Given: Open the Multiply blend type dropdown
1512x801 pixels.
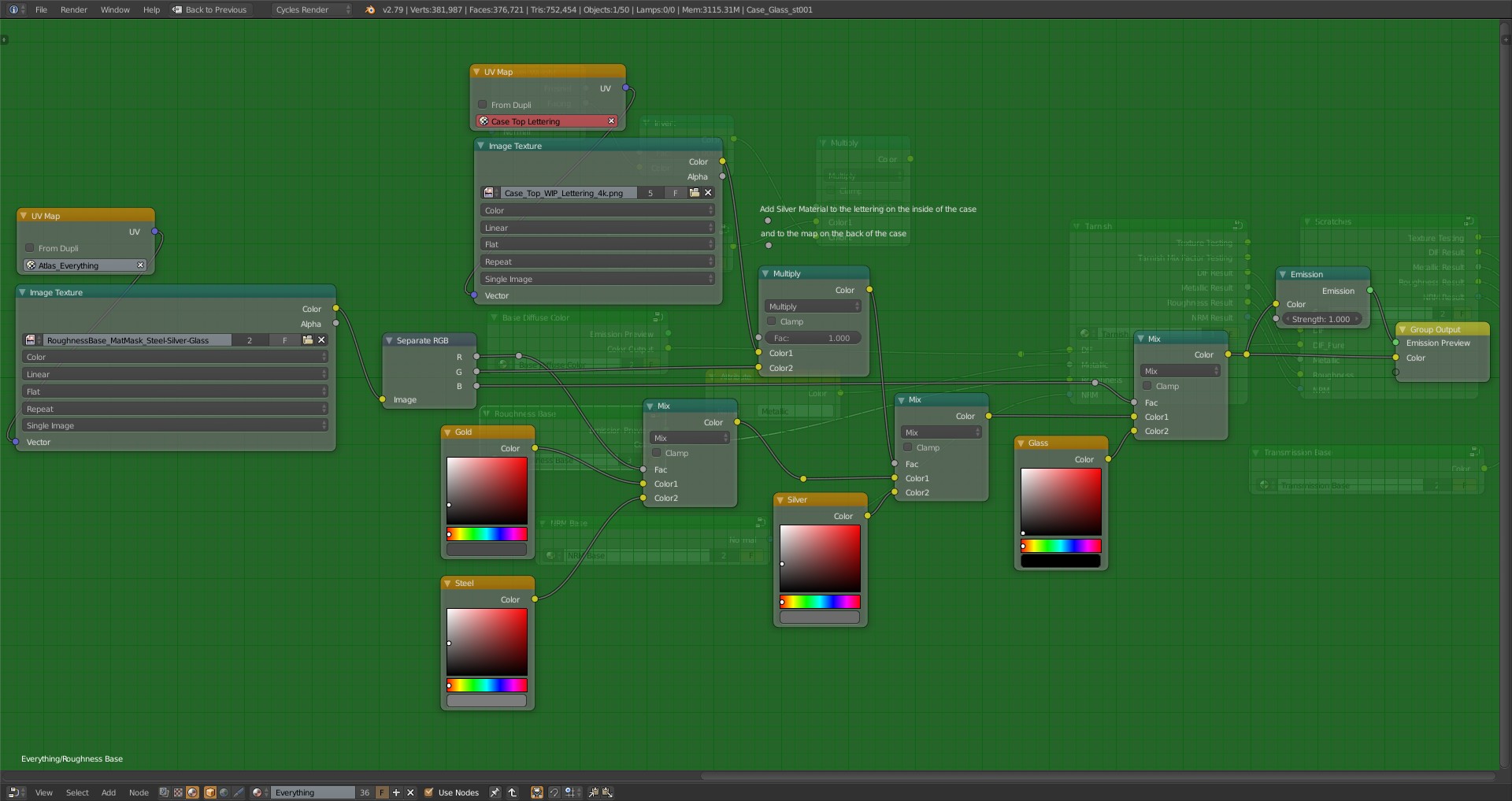Looking at the screenshot, I should pos(813,306).
